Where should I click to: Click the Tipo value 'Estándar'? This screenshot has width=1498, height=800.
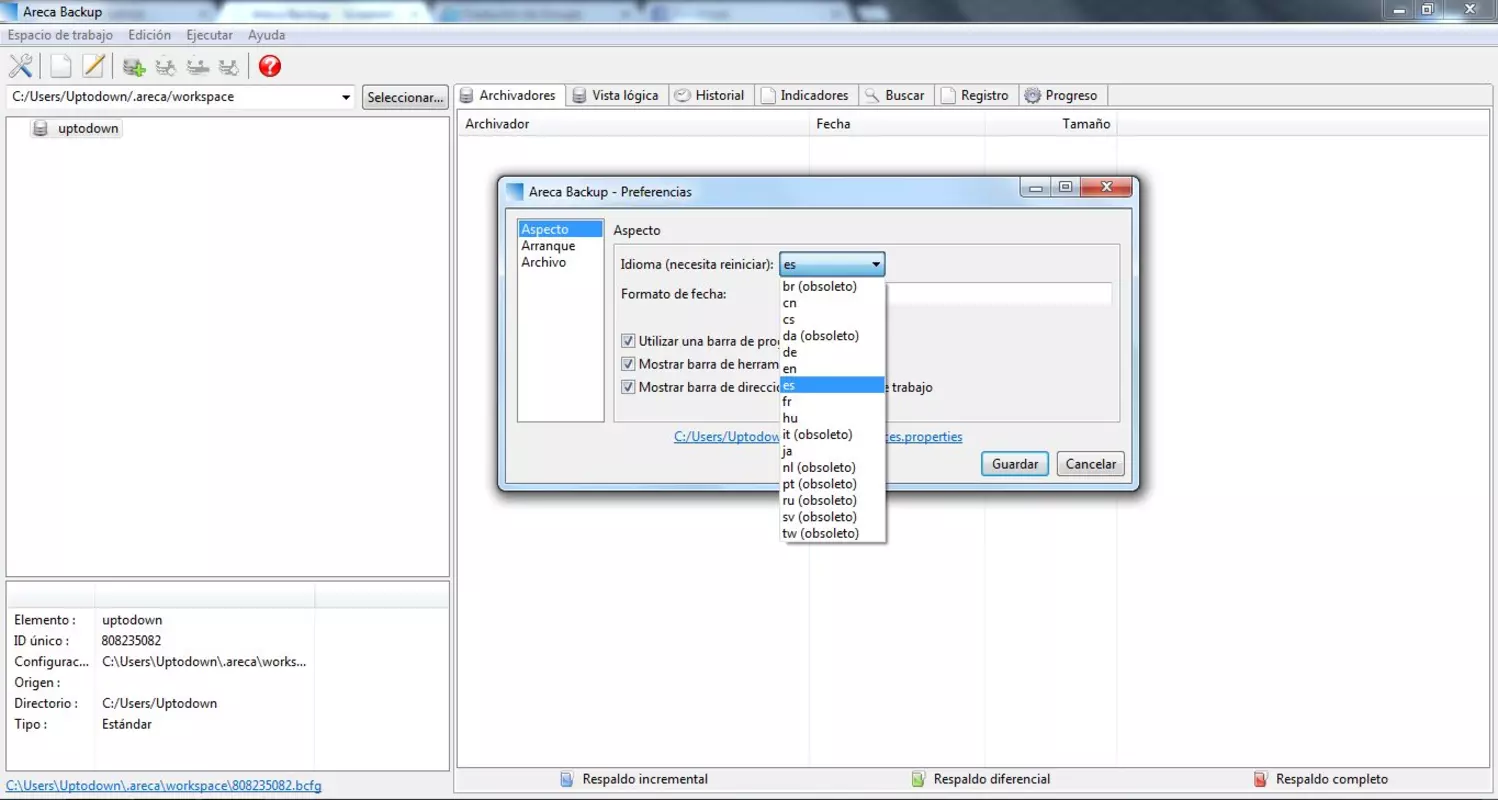coord(127,724)
